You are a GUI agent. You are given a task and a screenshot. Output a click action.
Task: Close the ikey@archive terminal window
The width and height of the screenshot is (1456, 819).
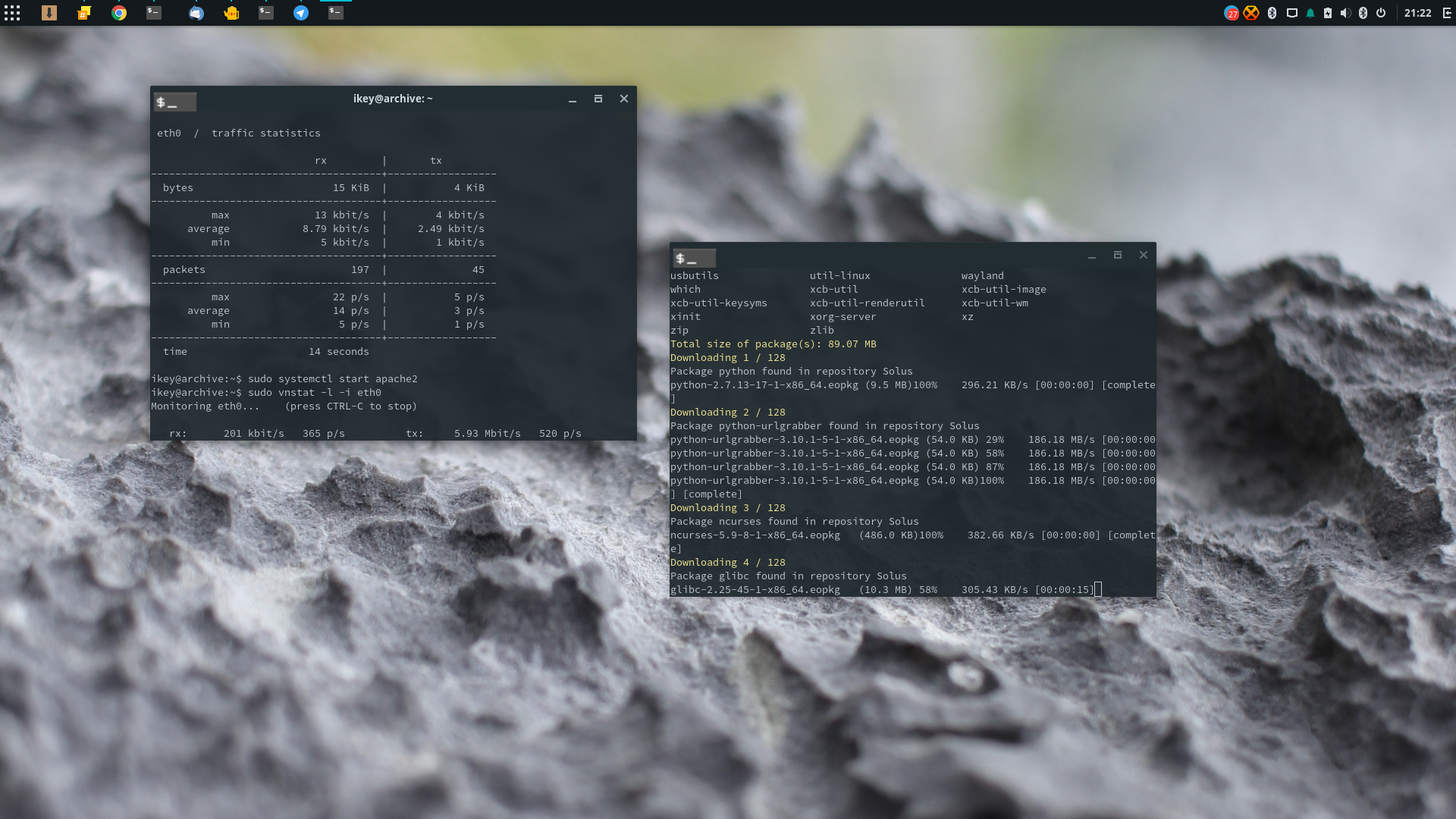point(624,99)
